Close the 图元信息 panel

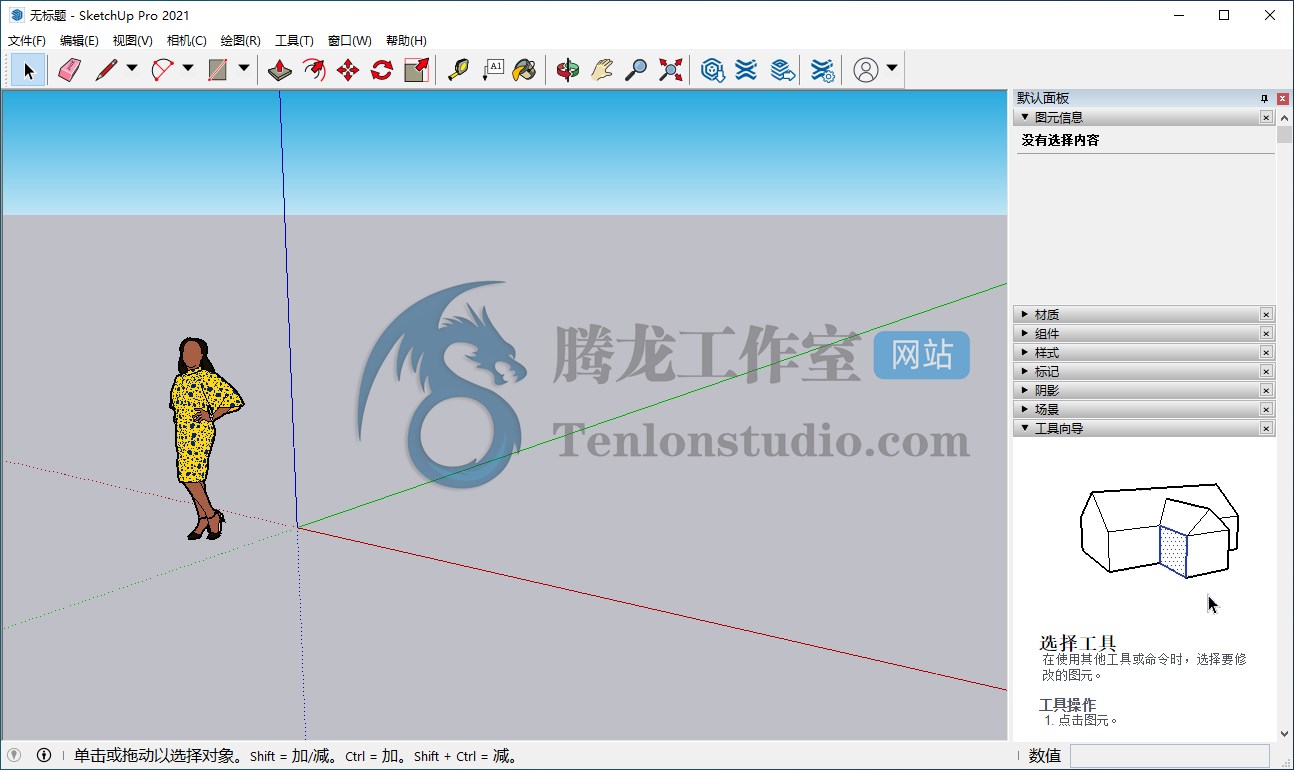coord(1266,117)
